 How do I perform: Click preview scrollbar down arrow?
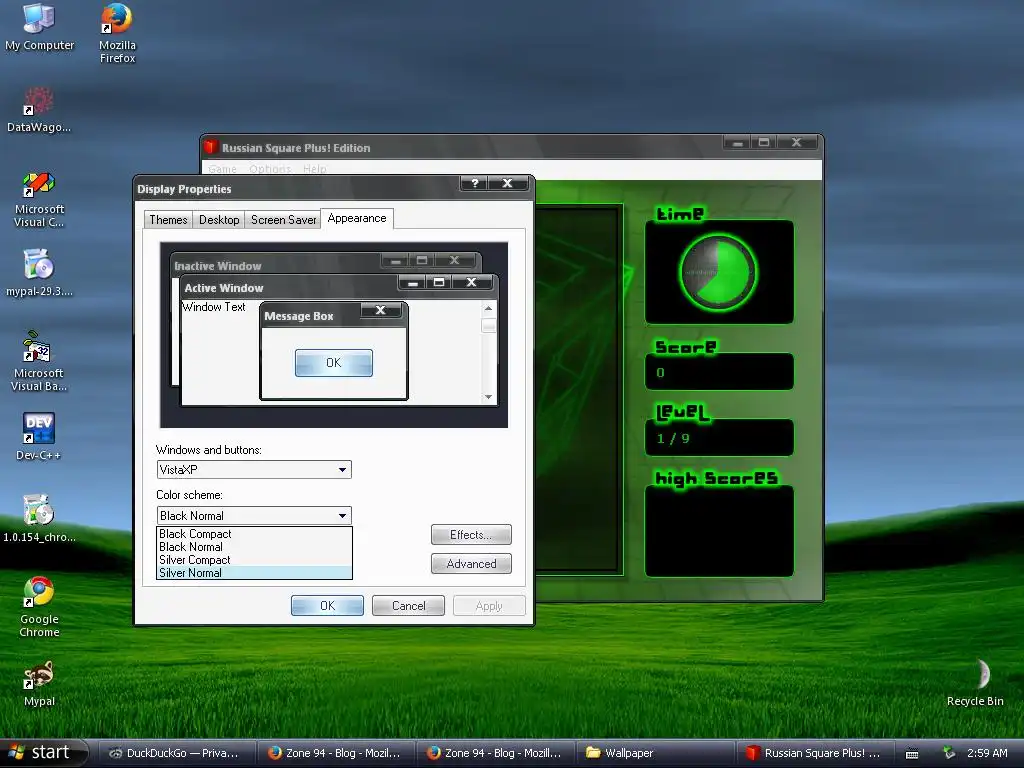click(x=488, y=397)
